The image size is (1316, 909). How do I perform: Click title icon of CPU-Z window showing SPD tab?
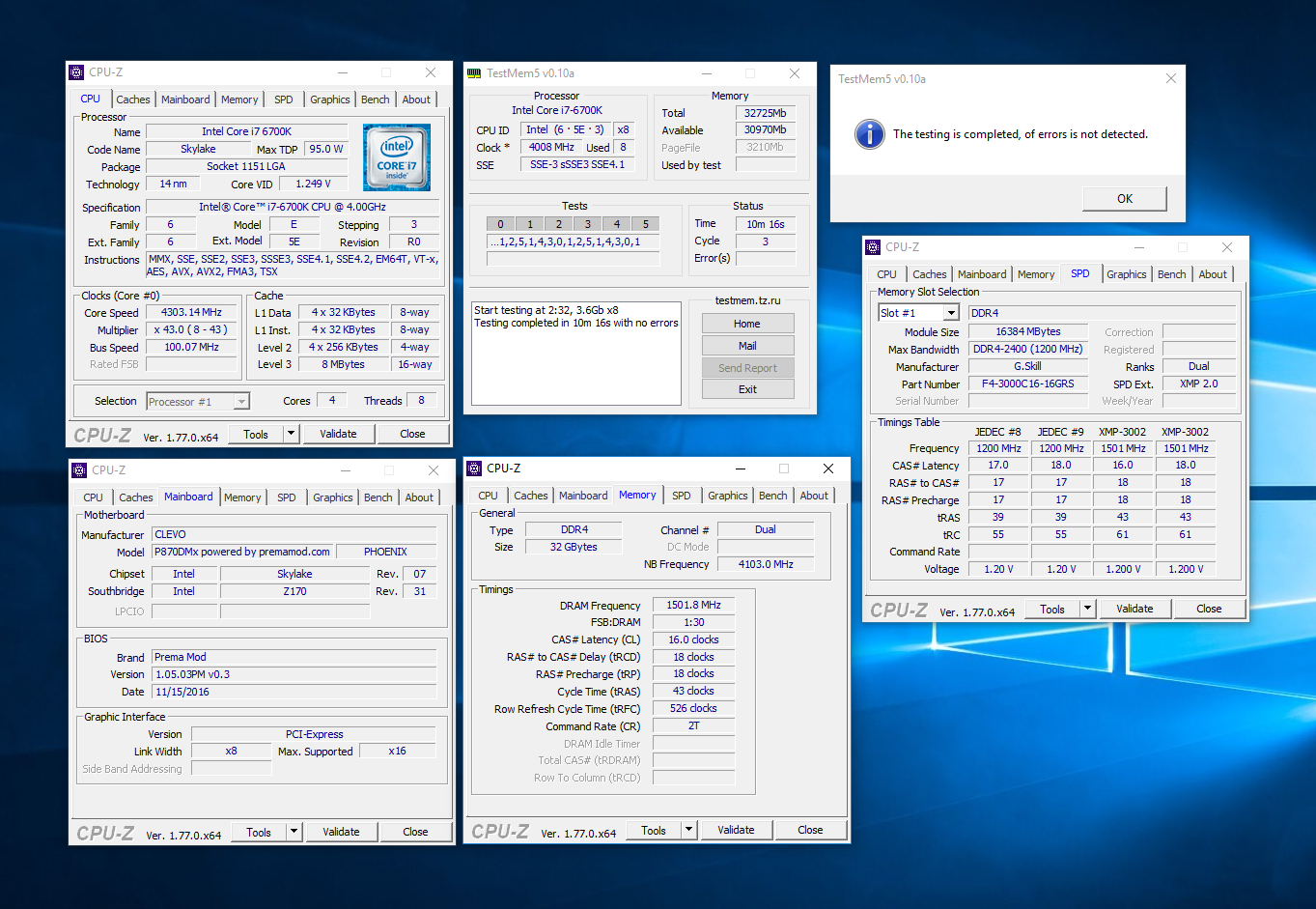(x=873, y=247)
